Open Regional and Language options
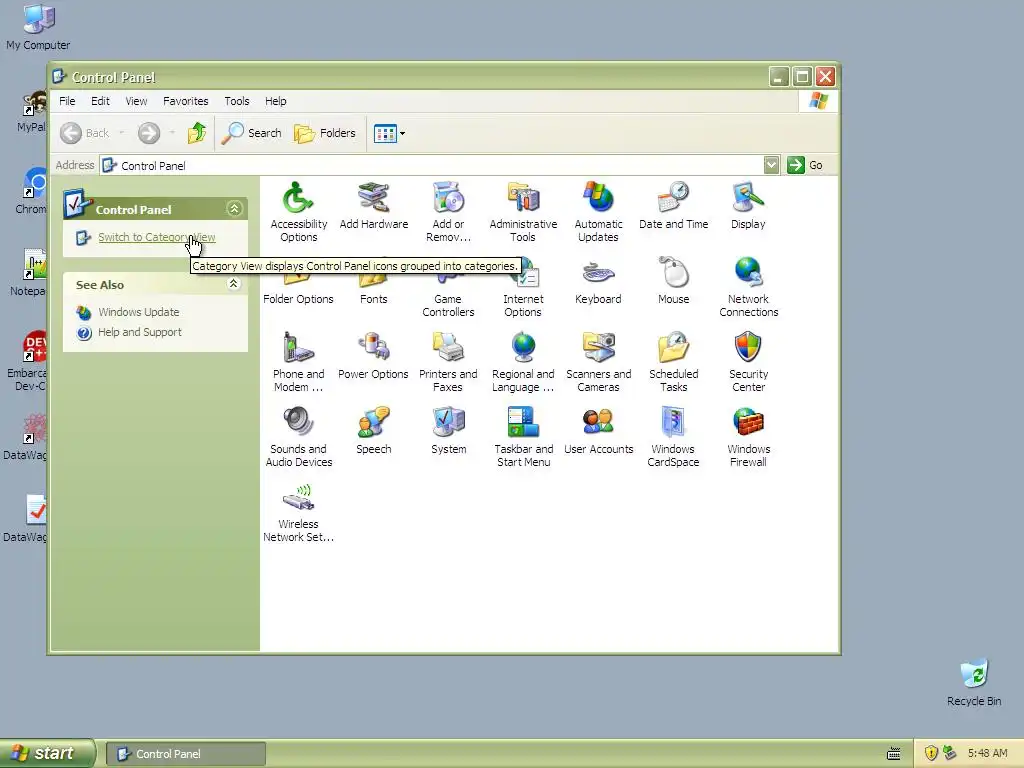Screen dimensions: 1024x768 pos(523,362)
